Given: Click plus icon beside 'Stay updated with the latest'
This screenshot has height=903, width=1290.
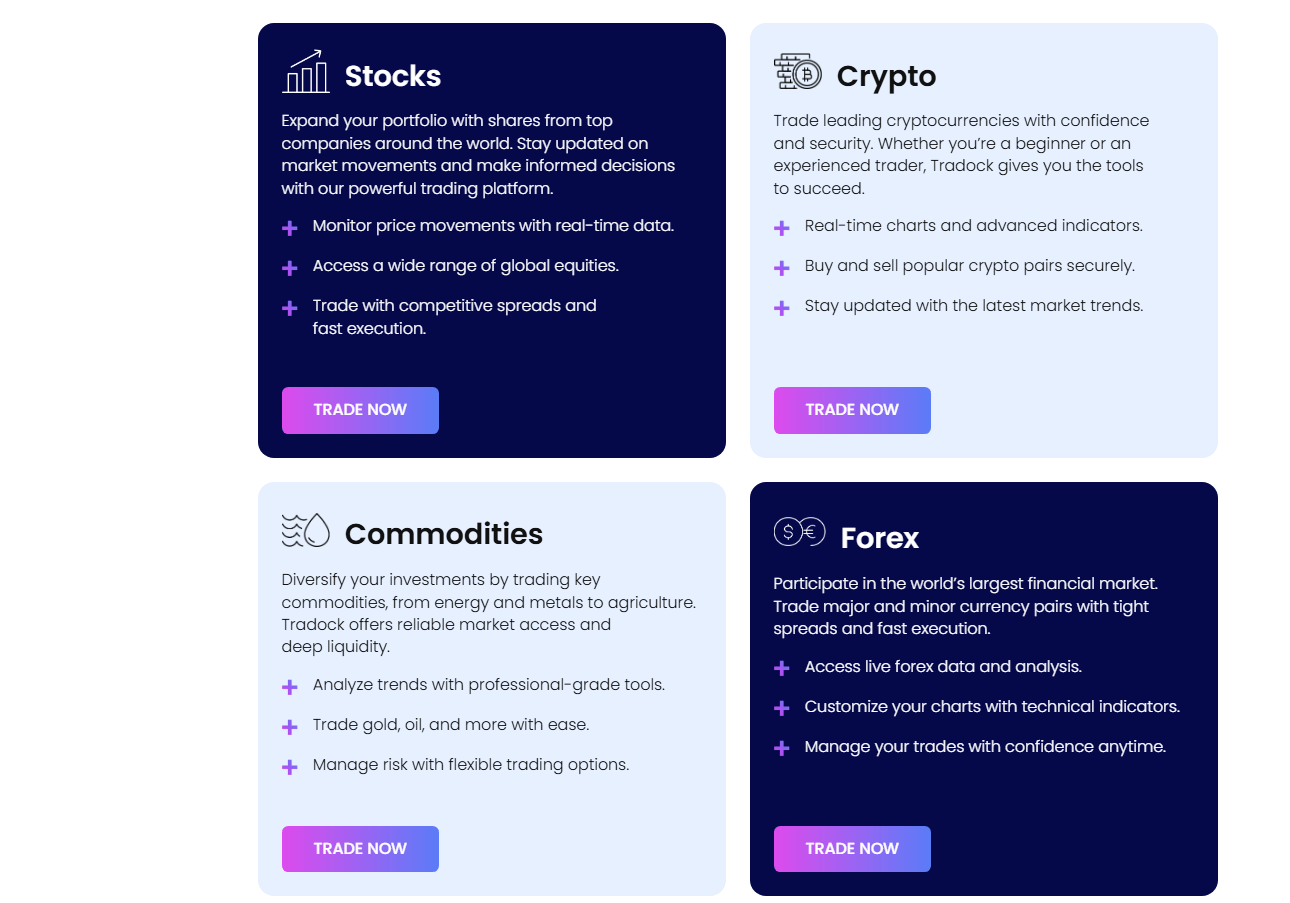Looking at the screenshot, I should pos(782,308).
